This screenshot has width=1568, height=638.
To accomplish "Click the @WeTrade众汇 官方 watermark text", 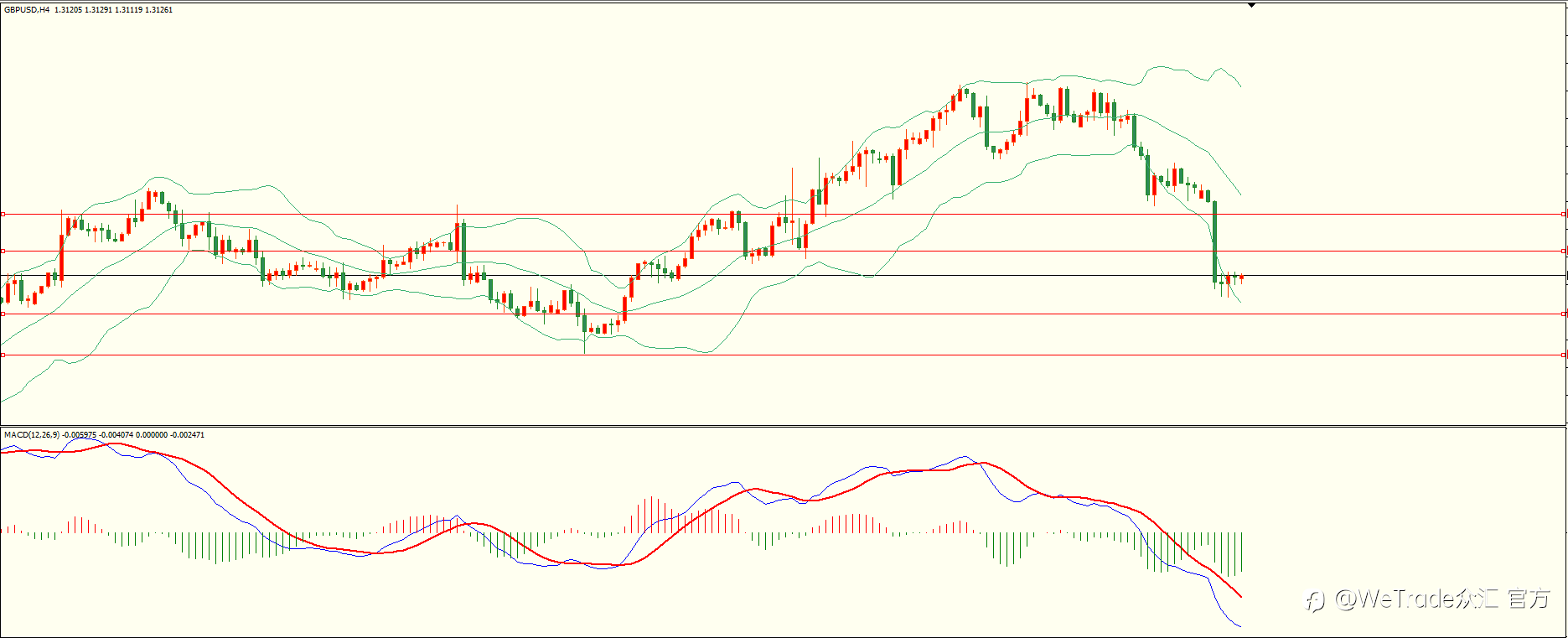I will (1441, 599).
